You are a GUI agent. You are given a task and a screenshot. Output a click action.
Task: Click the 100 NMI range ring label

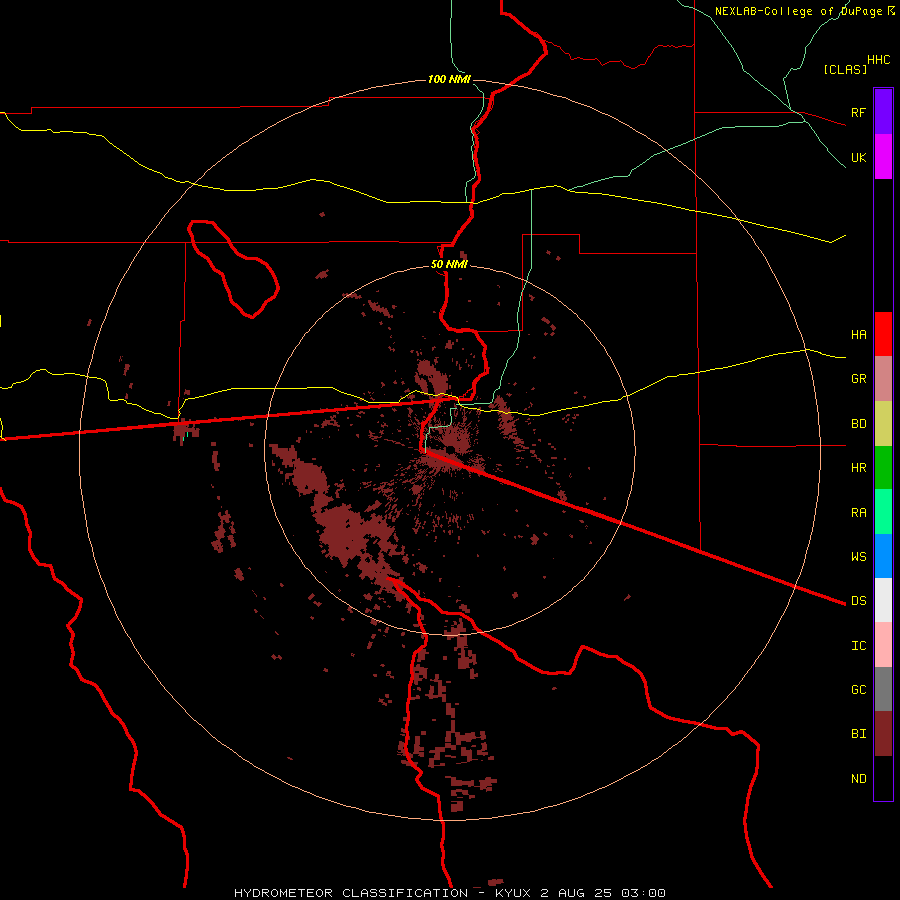449,79
